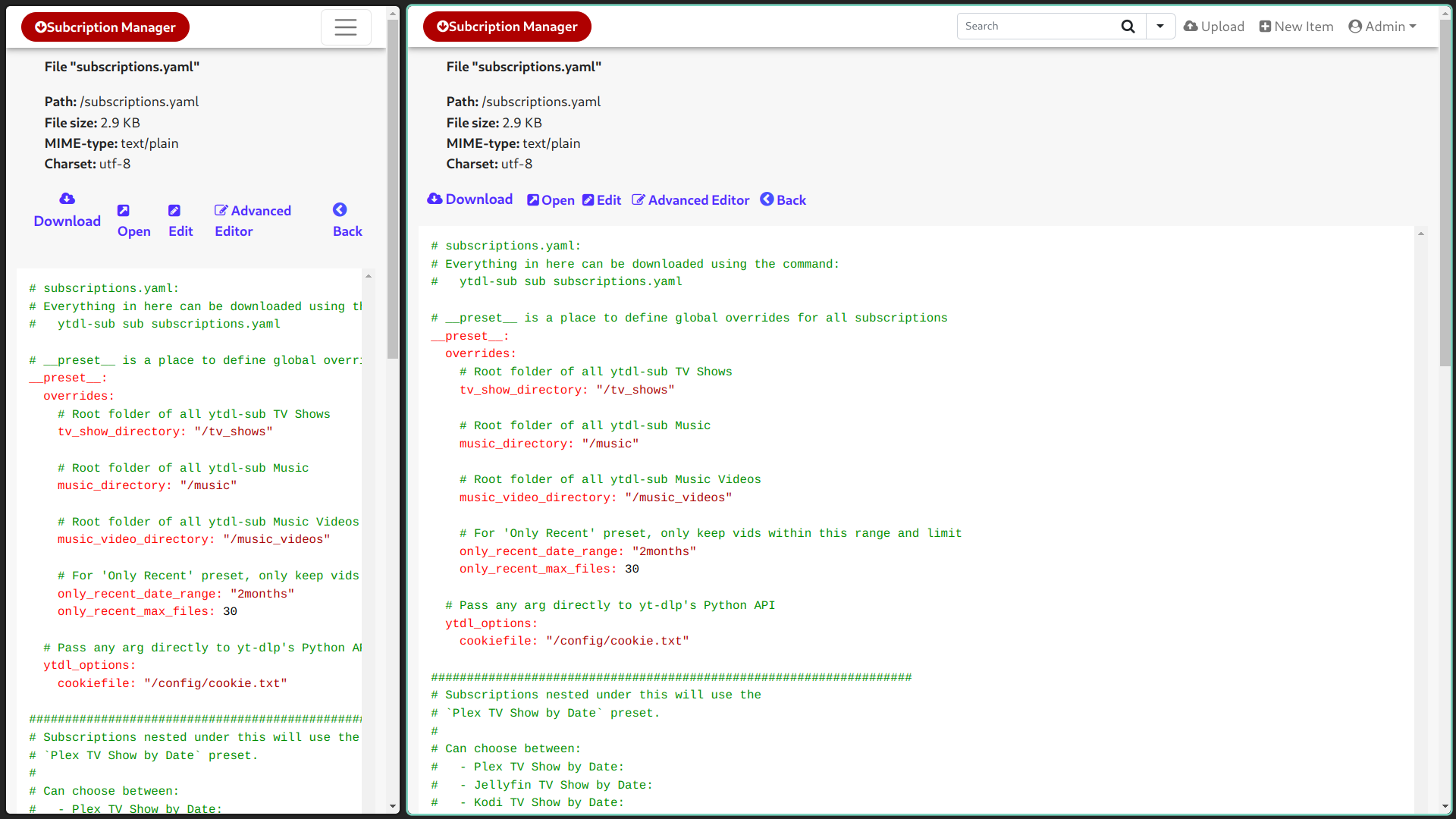Click the Upload cloud icon in top bar
Image resolution: width=1456 pixels, height=819 pixels.
click(1191, 27)
